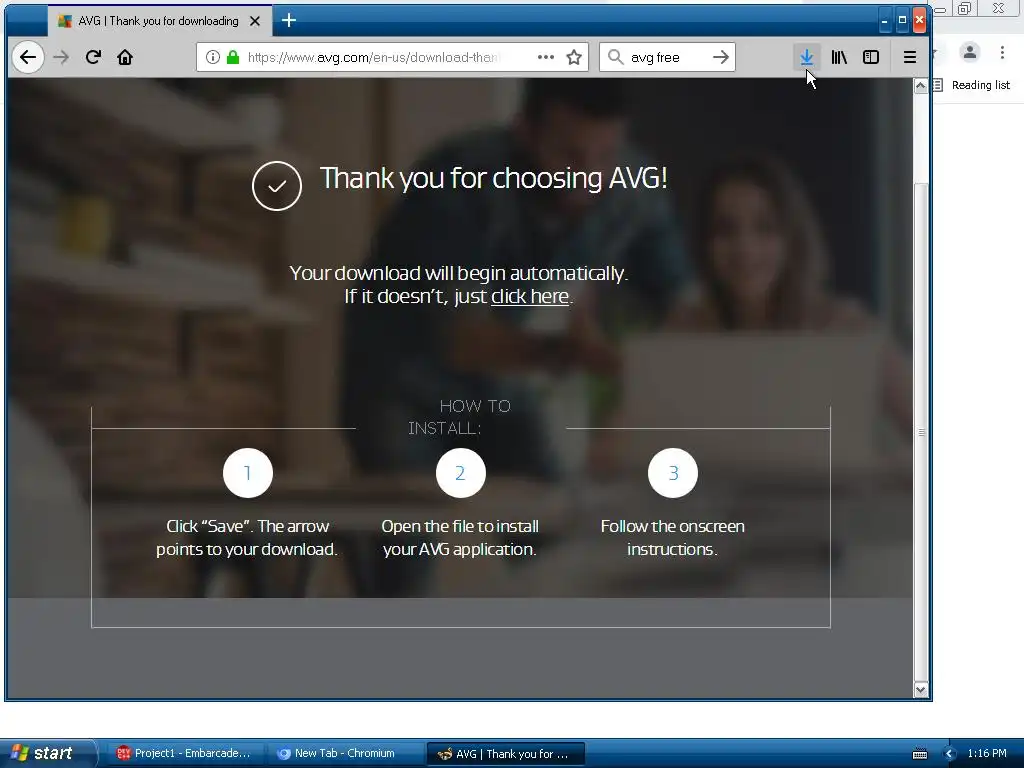The width and height of the screenshot is (1024, 768).
Task: Select AVG Thank you taskbar button
Action: 505,754
